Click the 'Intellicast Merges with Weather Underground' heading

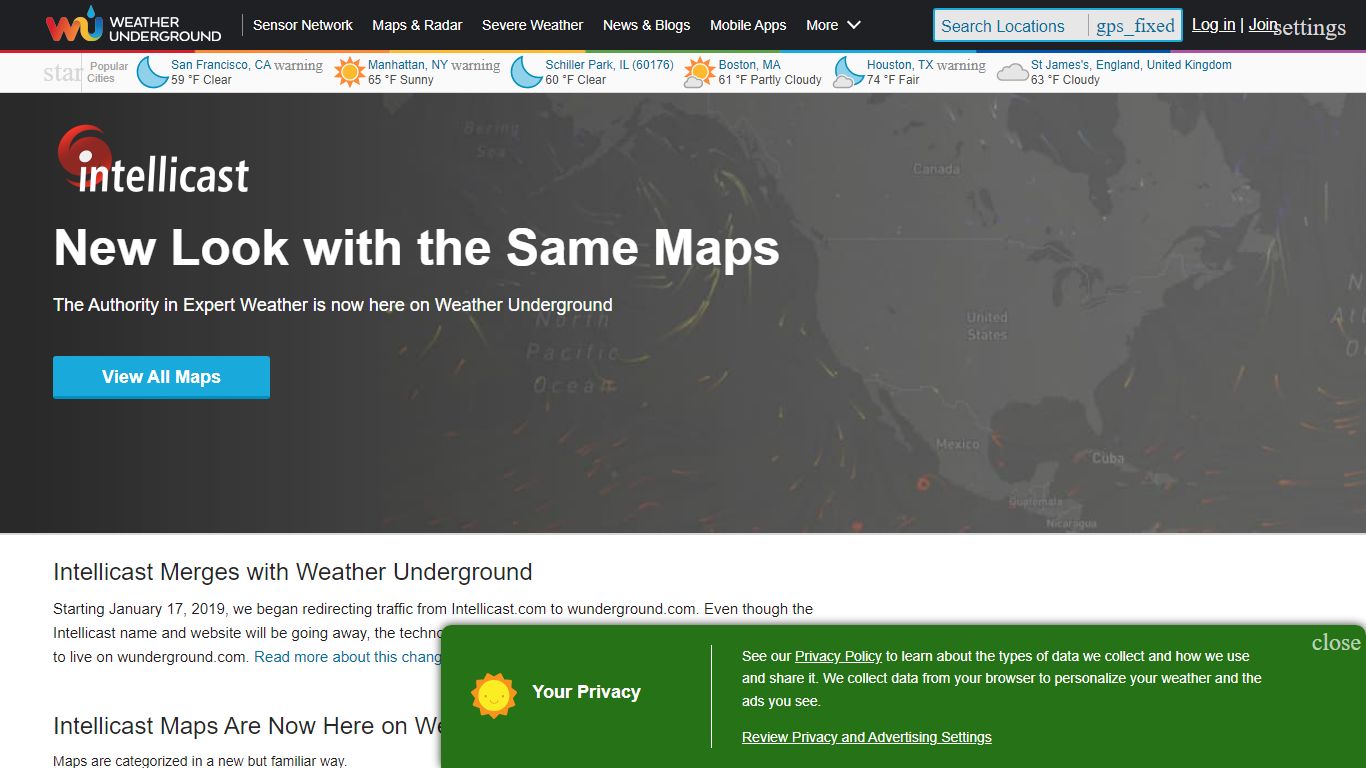(292, 572)
